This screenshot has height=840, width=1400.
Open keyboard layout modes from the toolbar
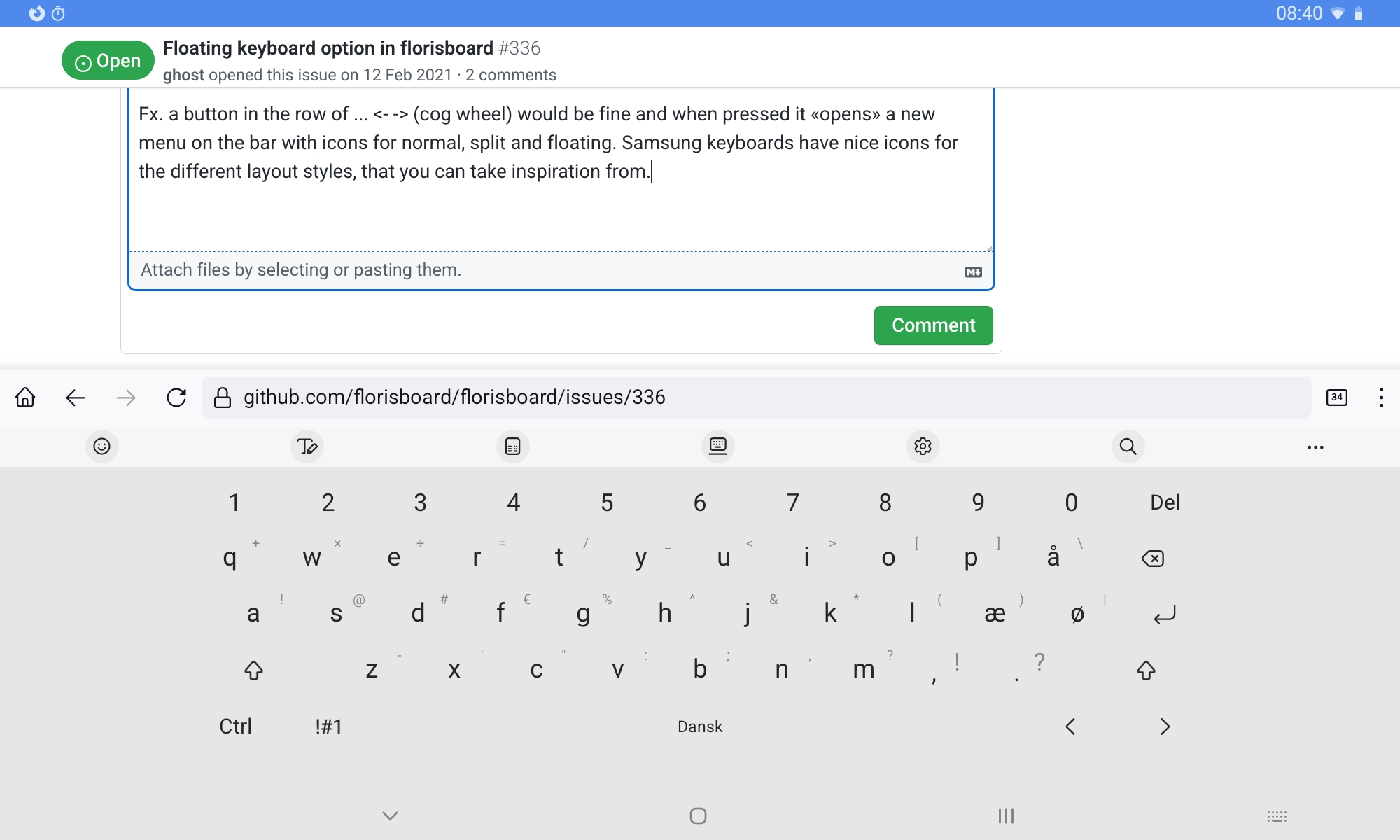pyautogui.click(x=717, y=446)
